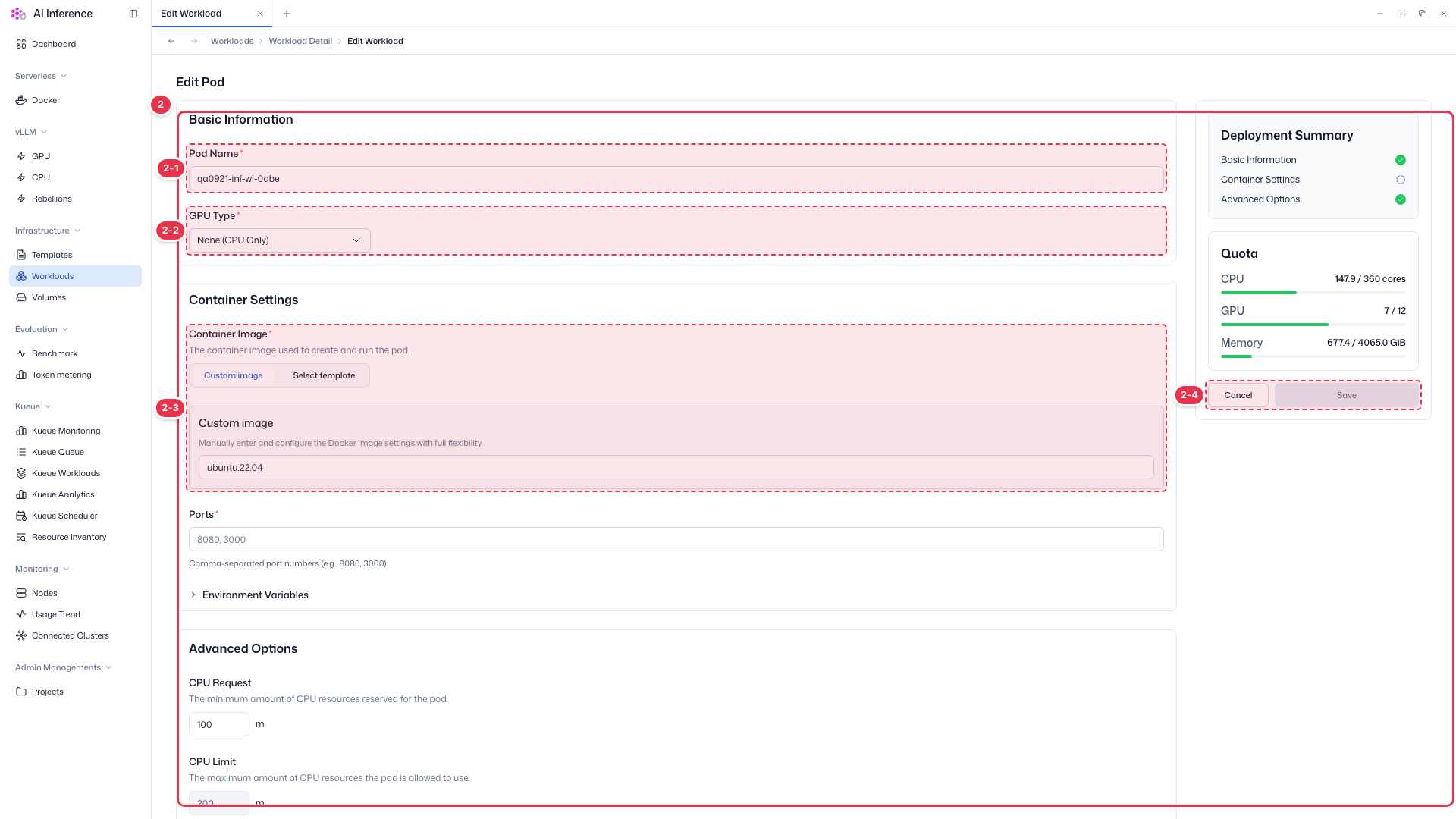Open Projects admin page
This screenshot has height=819, width=1456.
click(75, 692)
